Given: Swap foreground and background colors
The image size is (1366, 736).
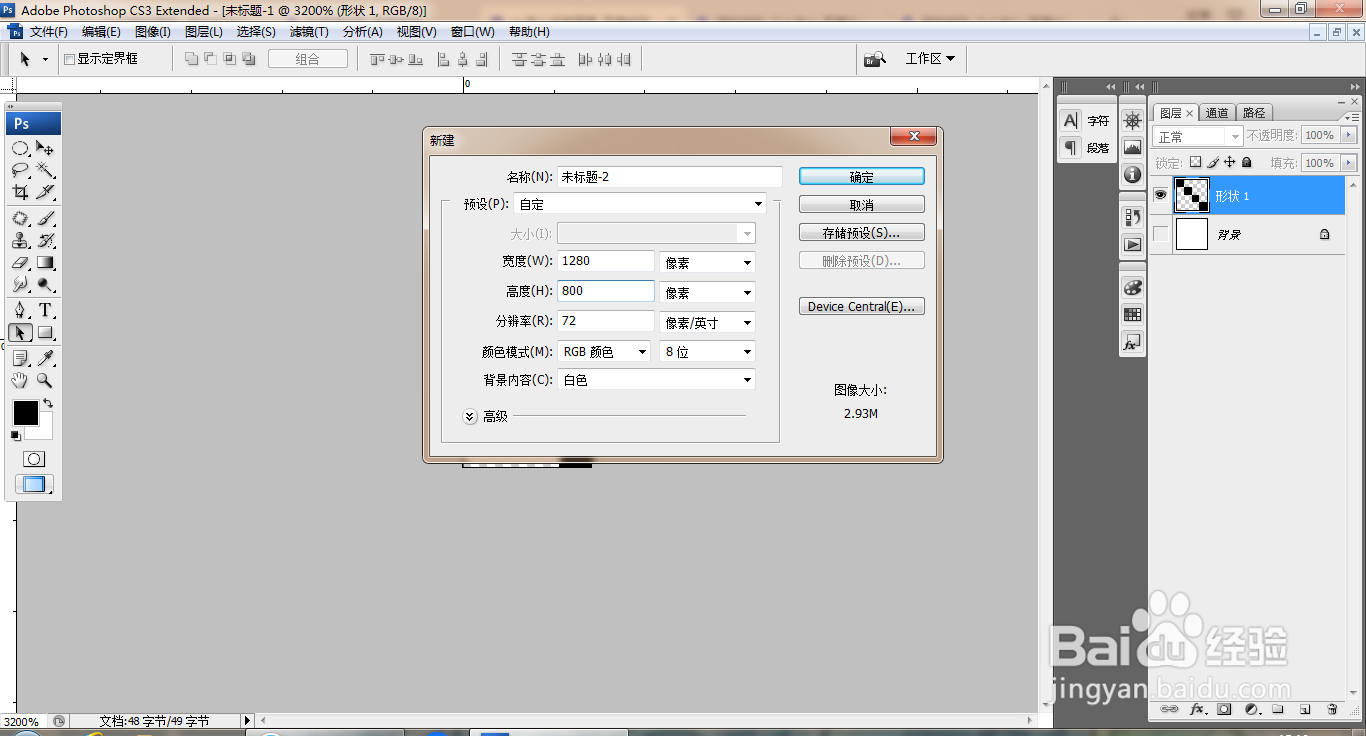Looking at the screenshot, I should coord(47,404).
